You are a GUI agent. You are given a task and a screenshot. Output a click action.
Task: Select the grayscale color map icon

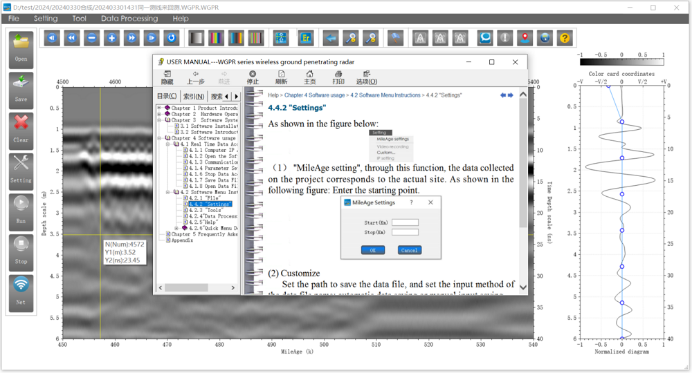[196, 38]
